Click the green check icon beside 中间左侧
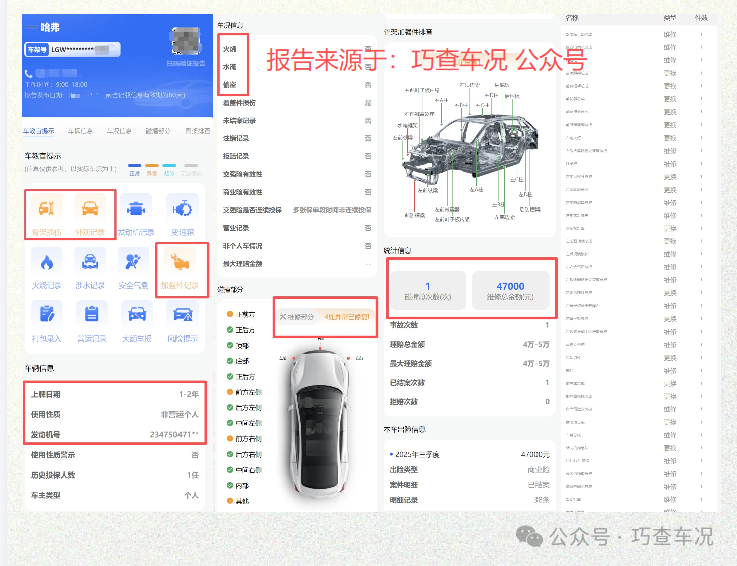737x566 pixels. (x=230, y=423)
